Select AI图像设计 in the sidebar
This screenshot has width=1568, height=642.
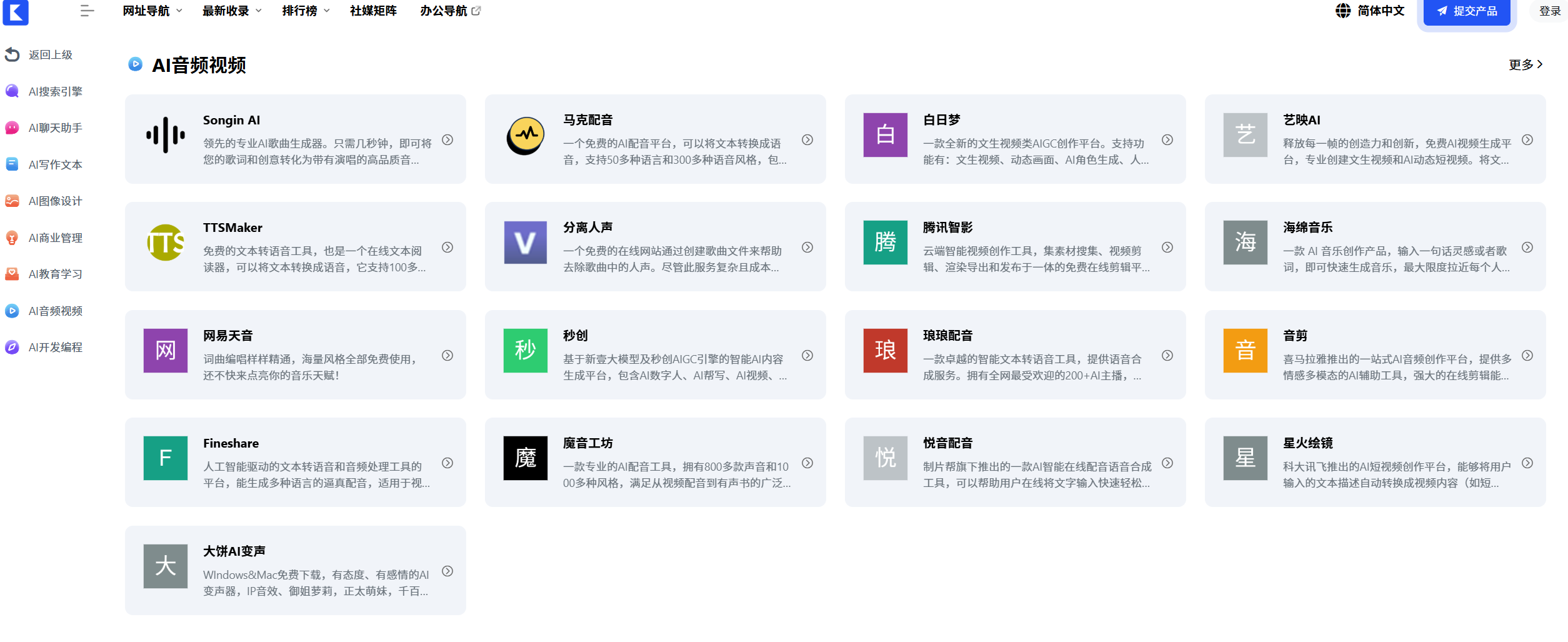tap(44, 201)
